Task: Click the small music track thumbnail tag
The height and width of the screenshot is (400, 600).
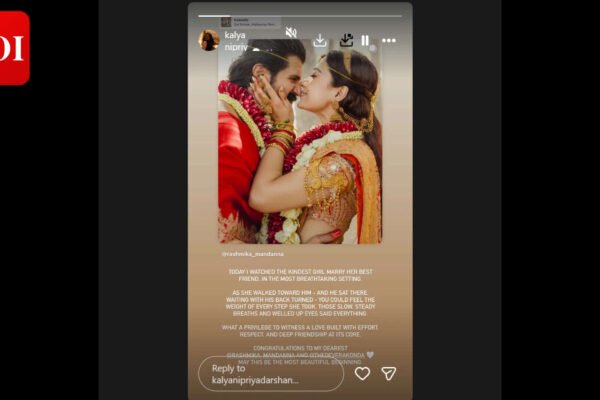Action: pyautogui.click(x=226, y=22)
